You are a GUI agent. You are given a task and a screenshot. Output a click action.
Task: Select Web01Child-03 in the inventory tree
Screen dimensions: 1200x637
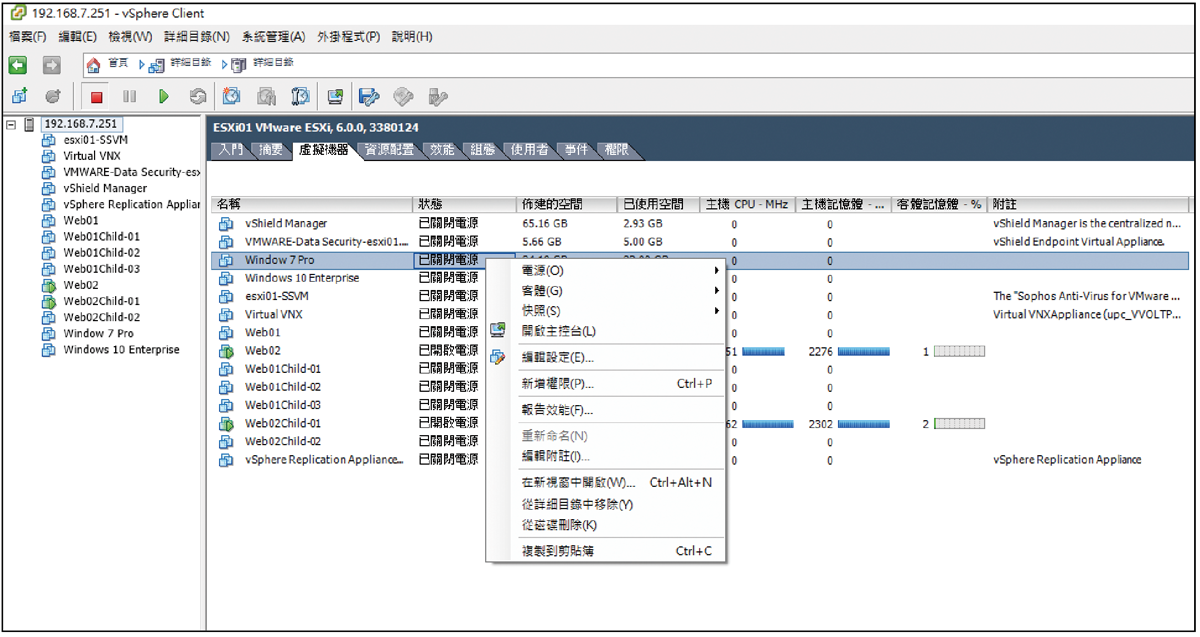tap(101, 269)
